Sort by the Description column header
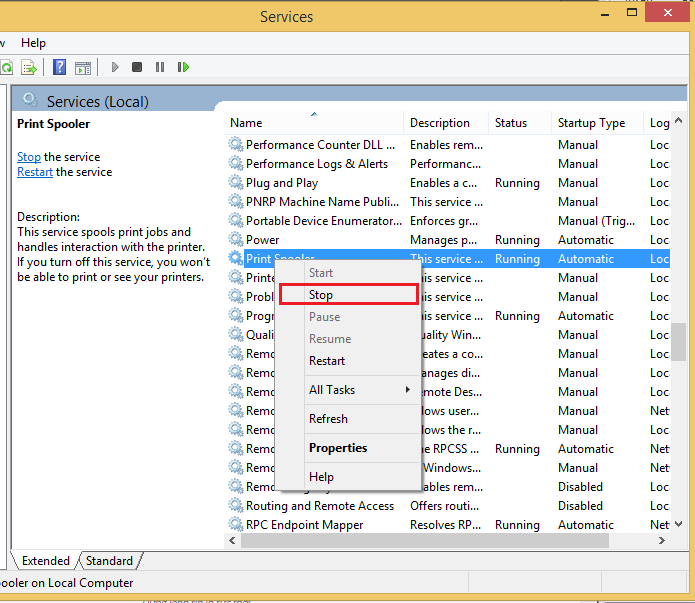This screenshot has width=695, height=603. [446, 123]
